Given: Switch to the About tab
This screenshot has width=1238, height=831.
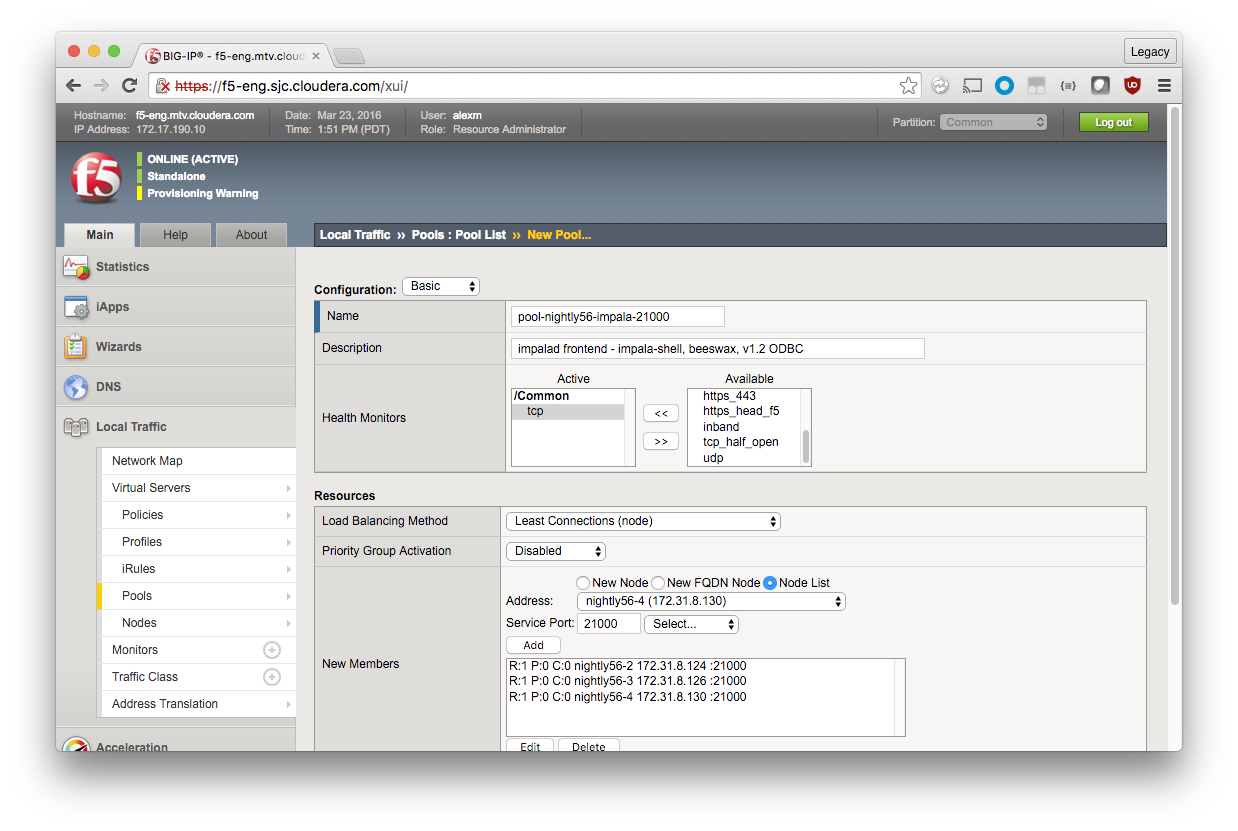Looking at the screenshot, I should [x=251, y=235].
